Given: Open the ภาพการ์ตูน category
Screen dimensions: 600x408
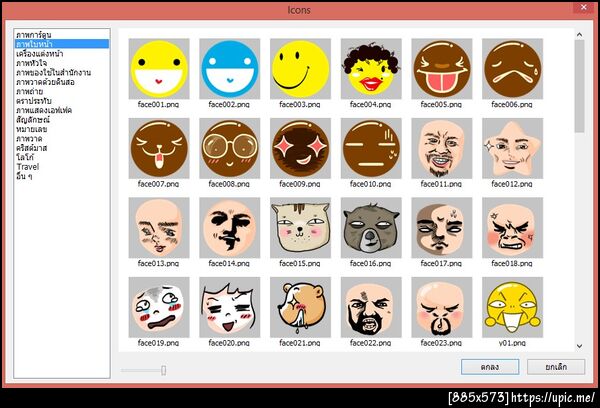Looking at the screenshot, I should [34, 35].
